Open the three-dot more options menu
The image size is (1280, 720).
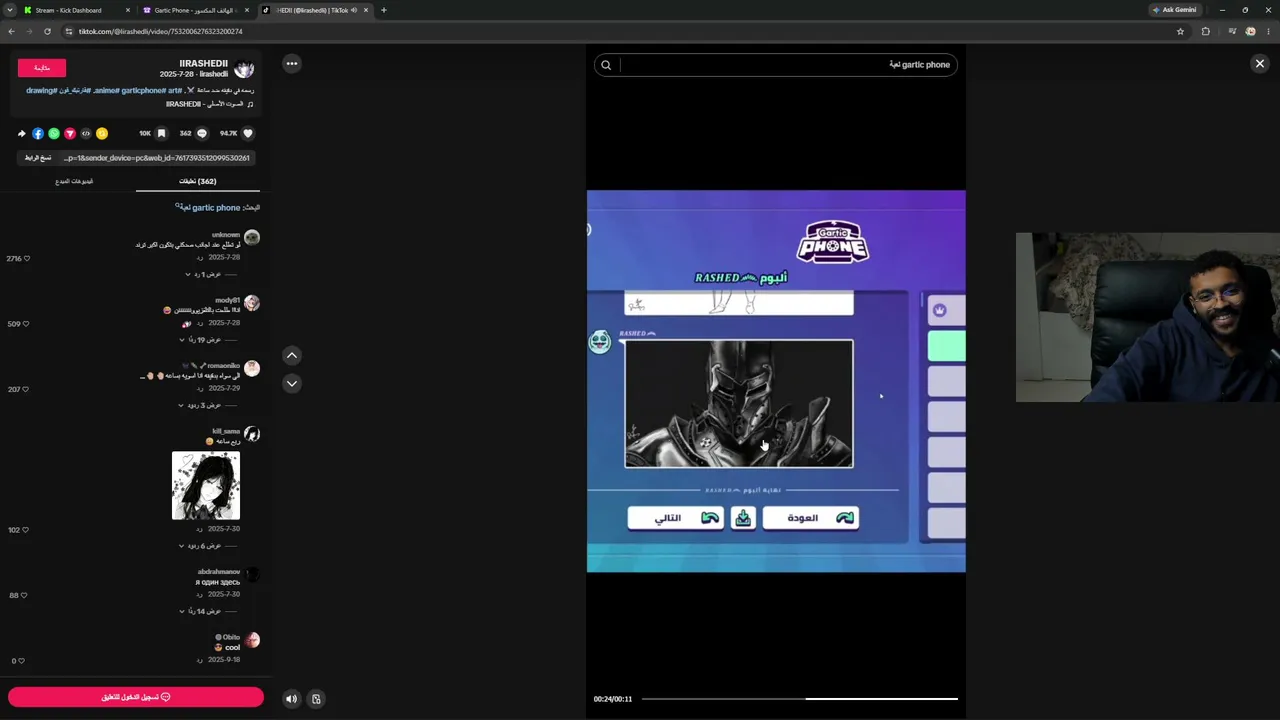292,63
